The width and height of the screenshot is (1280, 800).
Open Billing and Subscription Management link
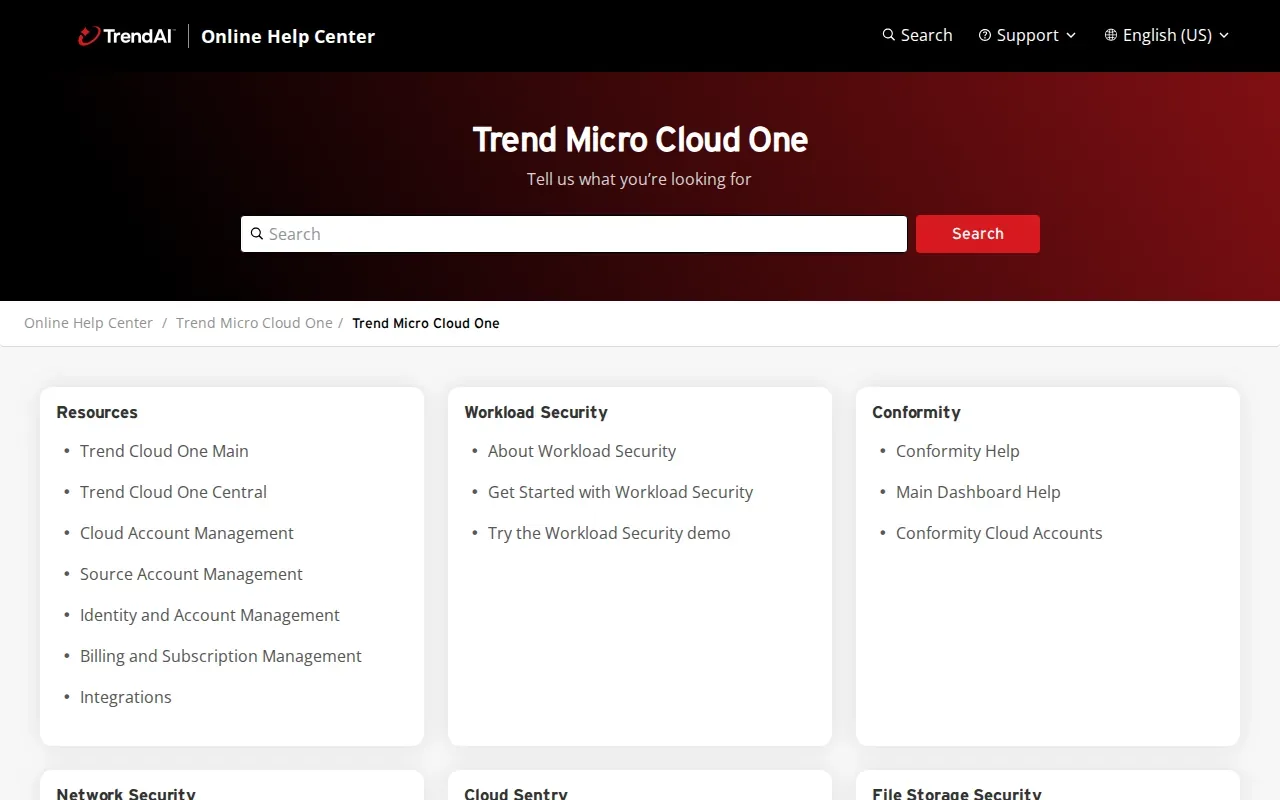221,656
